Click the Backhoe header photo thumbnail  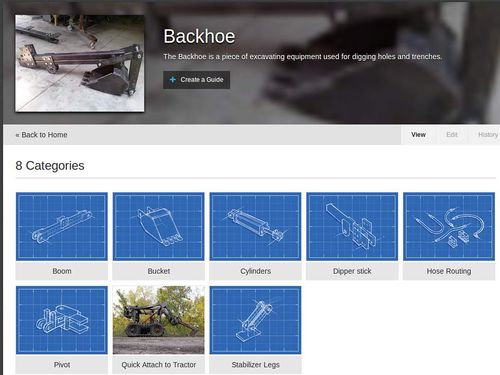coord(80,63)
